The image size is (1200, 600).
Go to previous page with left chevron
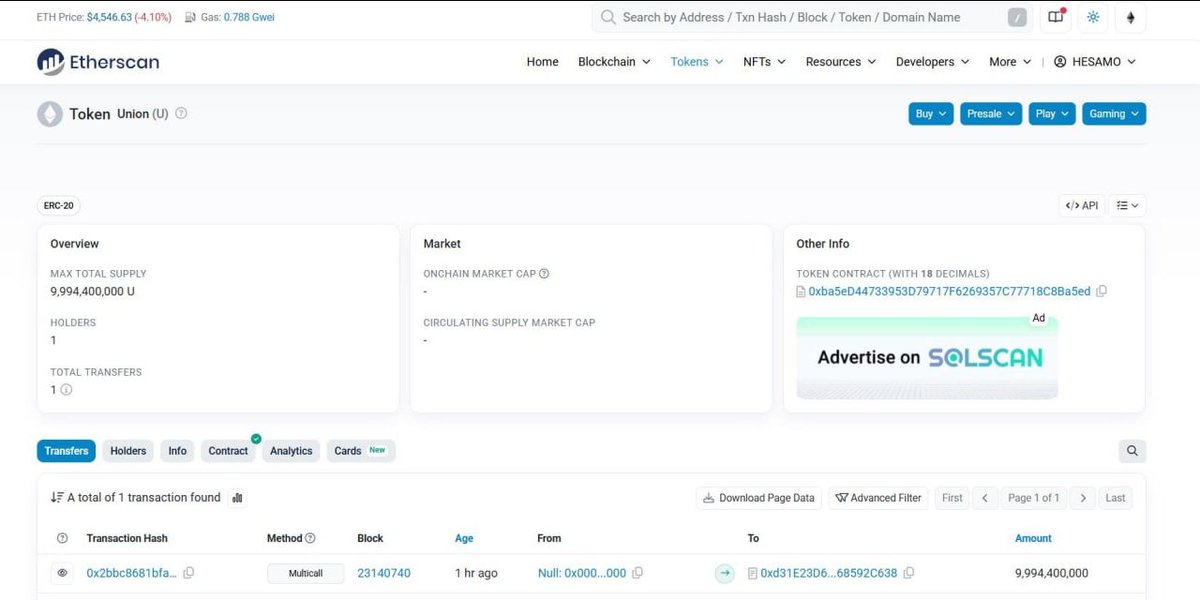coord(984,497)
